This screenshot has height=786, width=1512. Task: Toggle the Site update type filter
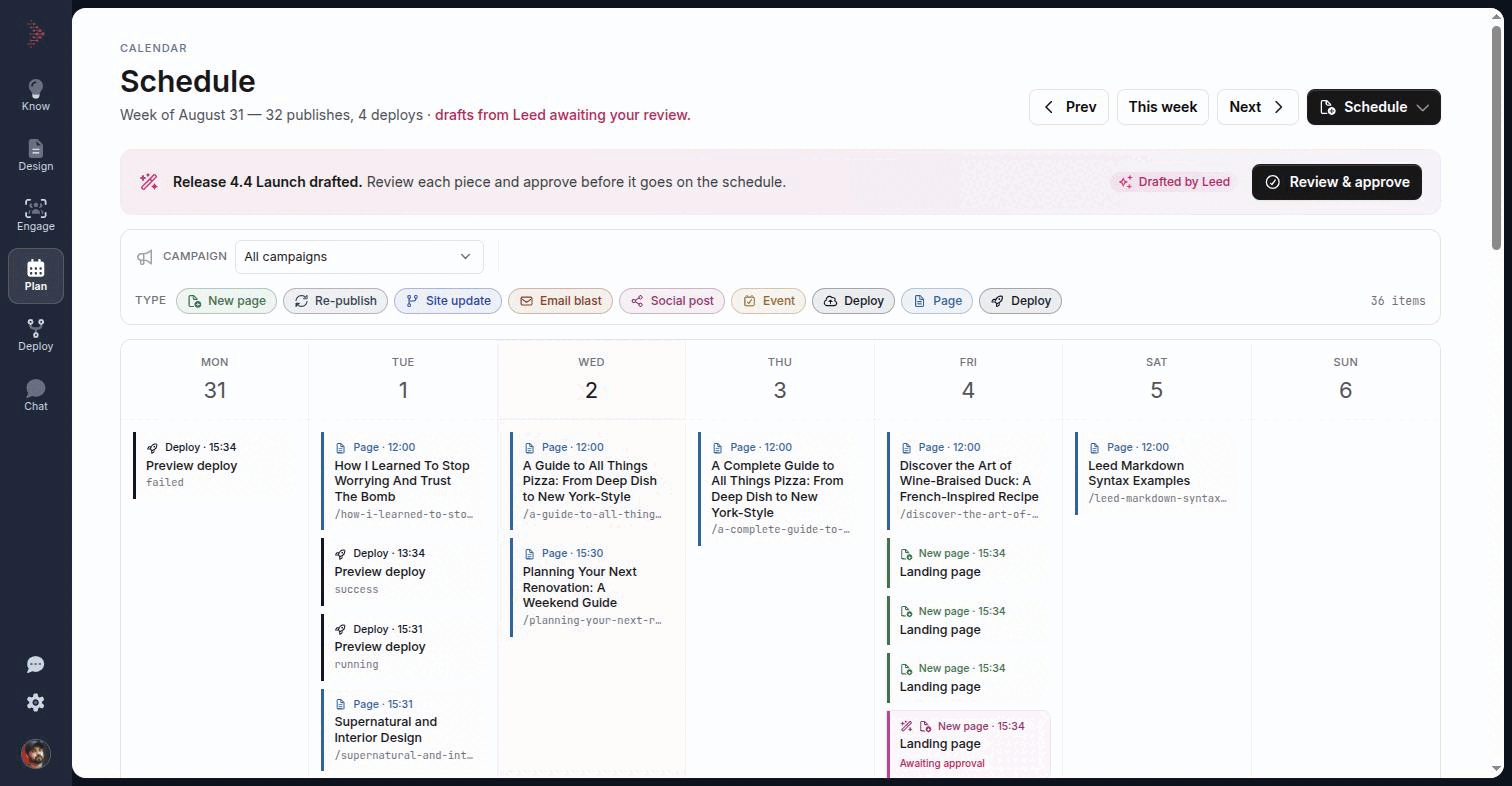pyautogui.click(x=448, y=301)
